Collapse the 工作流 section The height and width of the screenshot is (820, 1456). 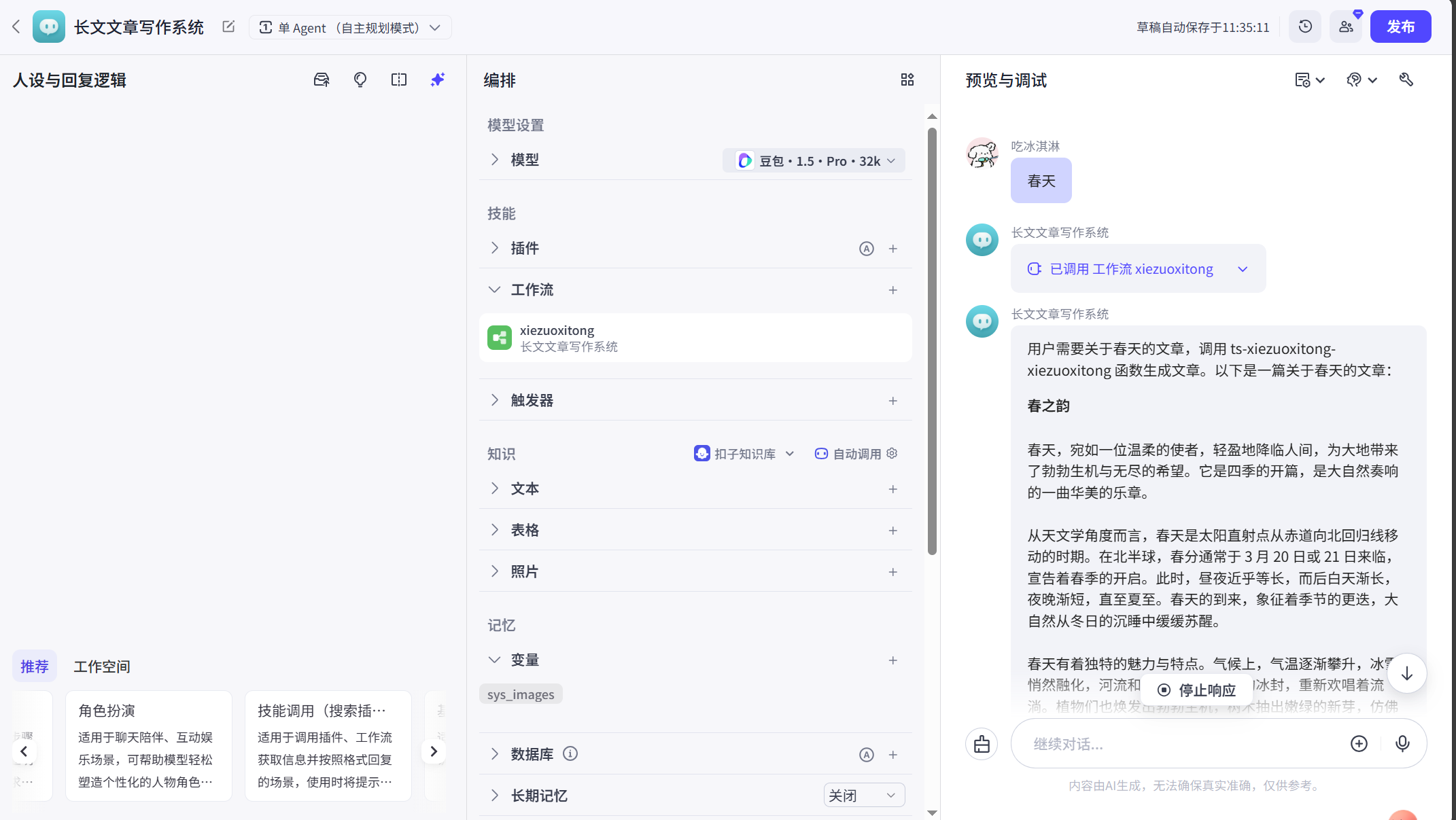(494, 289)
